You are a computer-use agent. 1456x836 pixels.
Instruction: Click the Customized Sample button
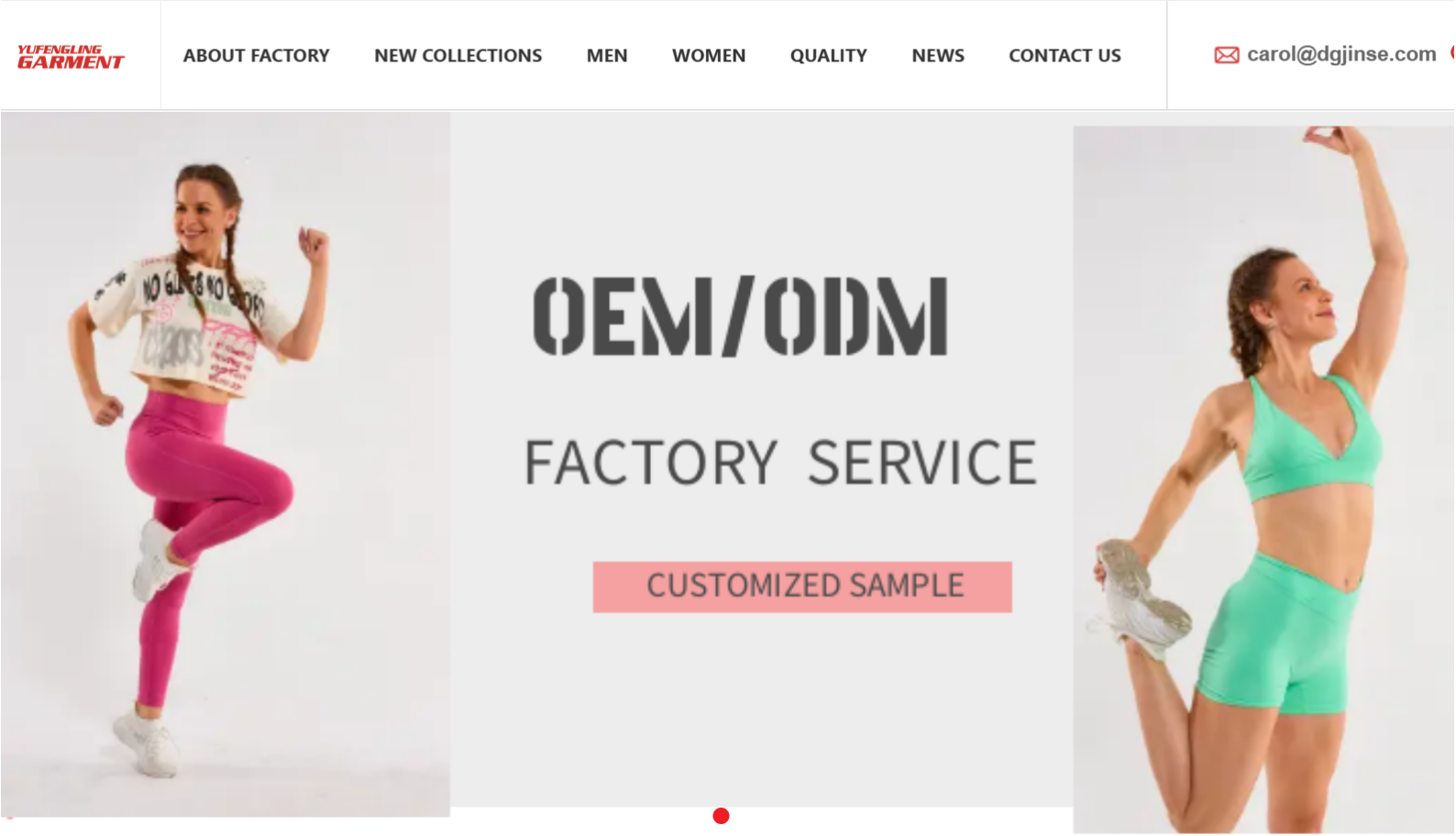(x=802, y=587)
